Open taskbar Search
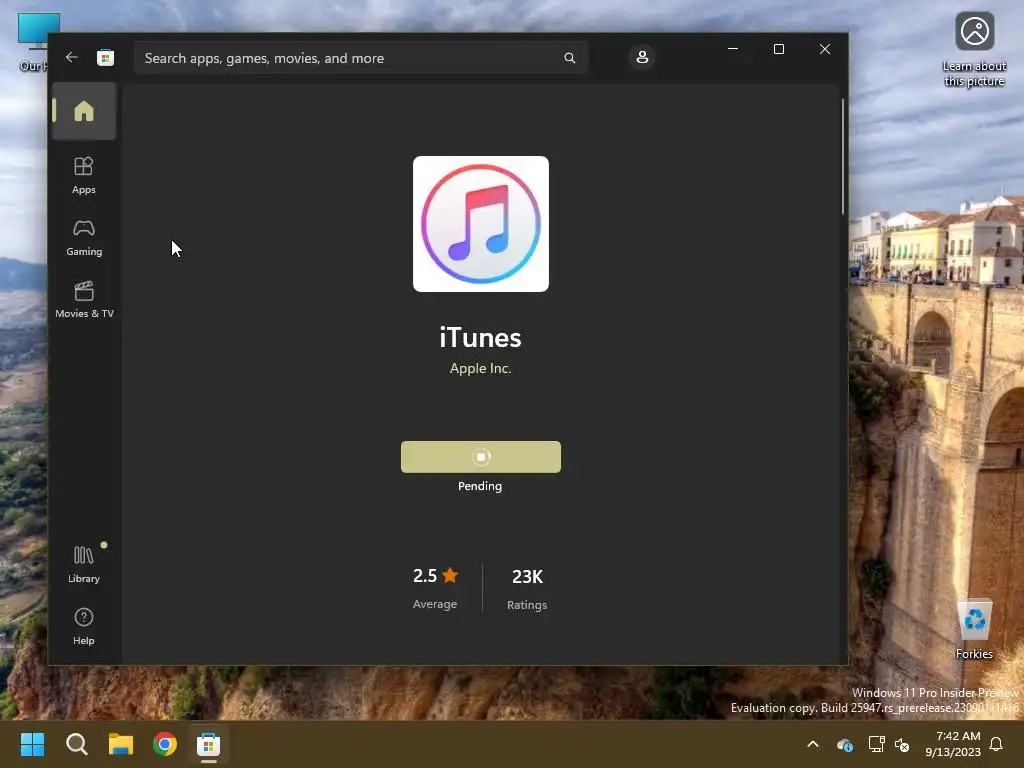This screenshot has width=1024, height=768. [x=76, y=744]
